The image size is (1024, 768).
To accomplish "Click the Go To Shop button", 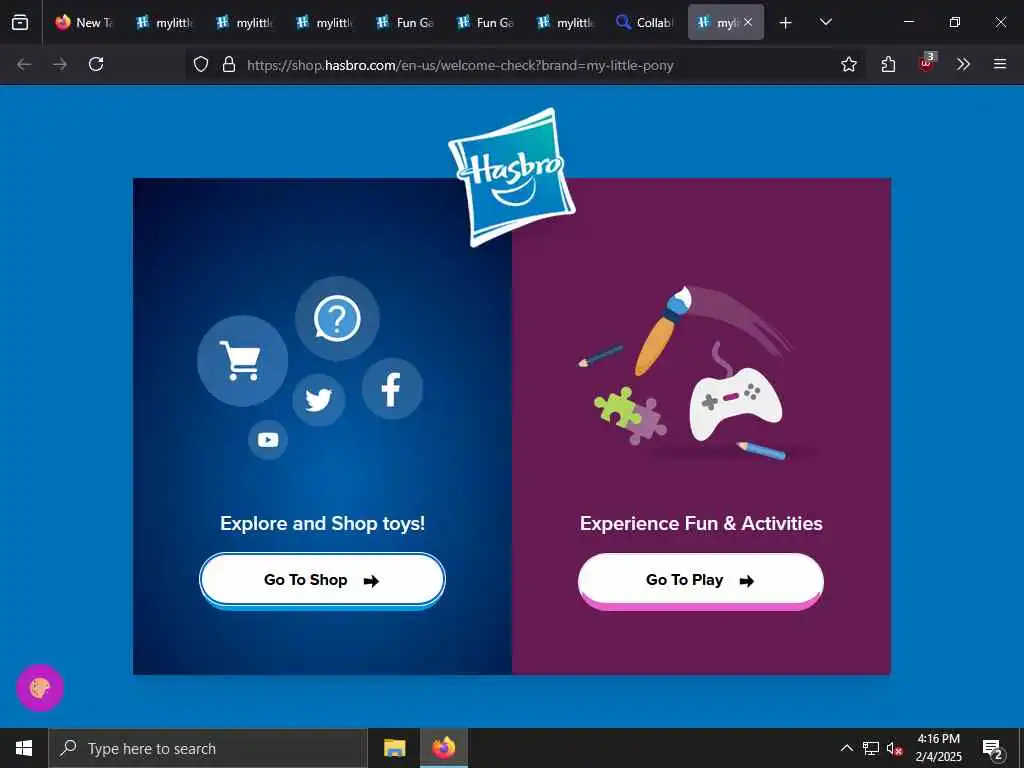I will (x=322, y=580).
